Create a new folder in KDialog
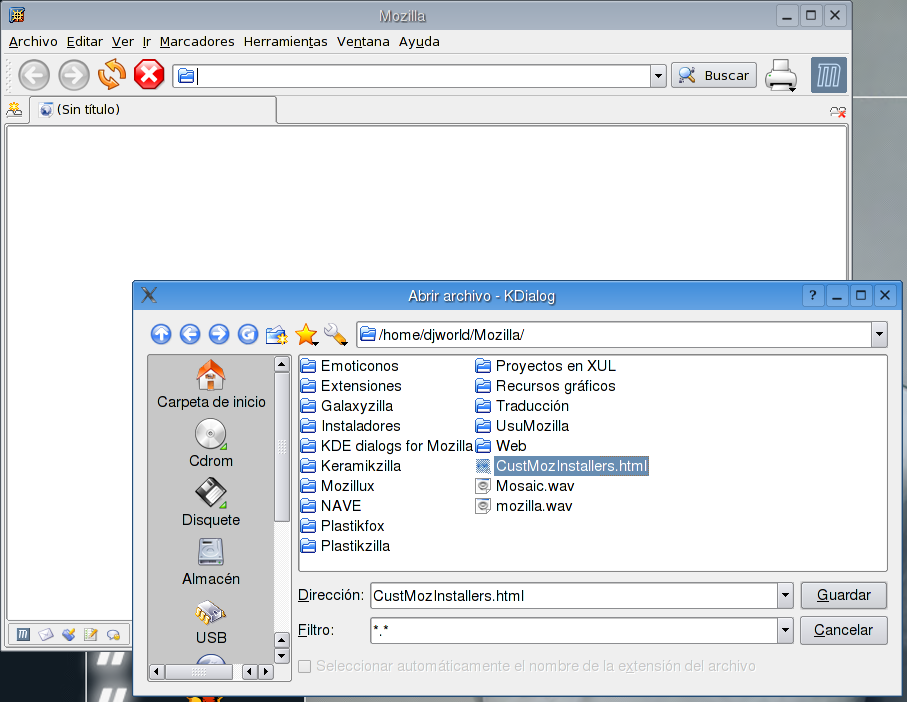 click(277, 335)
